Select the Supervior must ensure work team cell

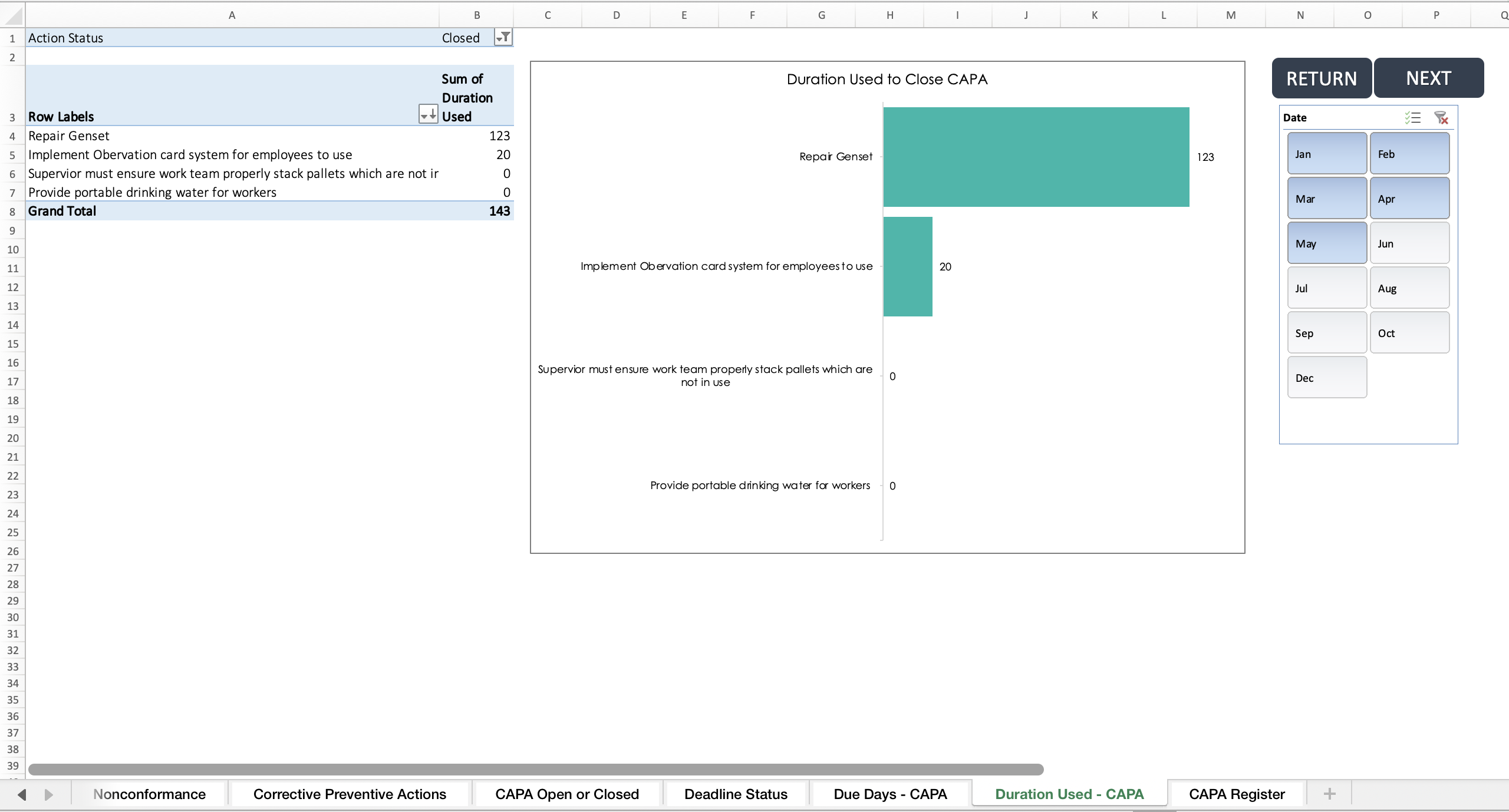[x=232, y=173]
